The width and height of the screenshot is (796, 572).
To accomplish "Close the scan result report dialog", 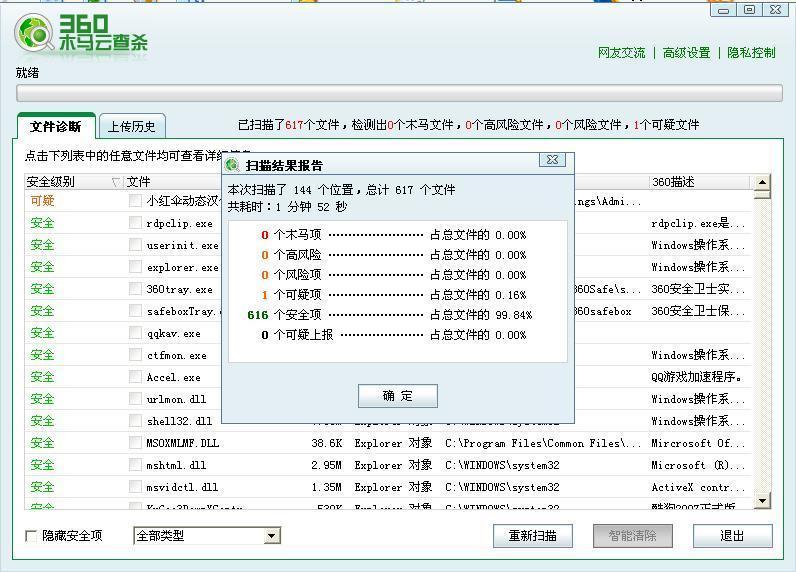I will tap(552, 159).
